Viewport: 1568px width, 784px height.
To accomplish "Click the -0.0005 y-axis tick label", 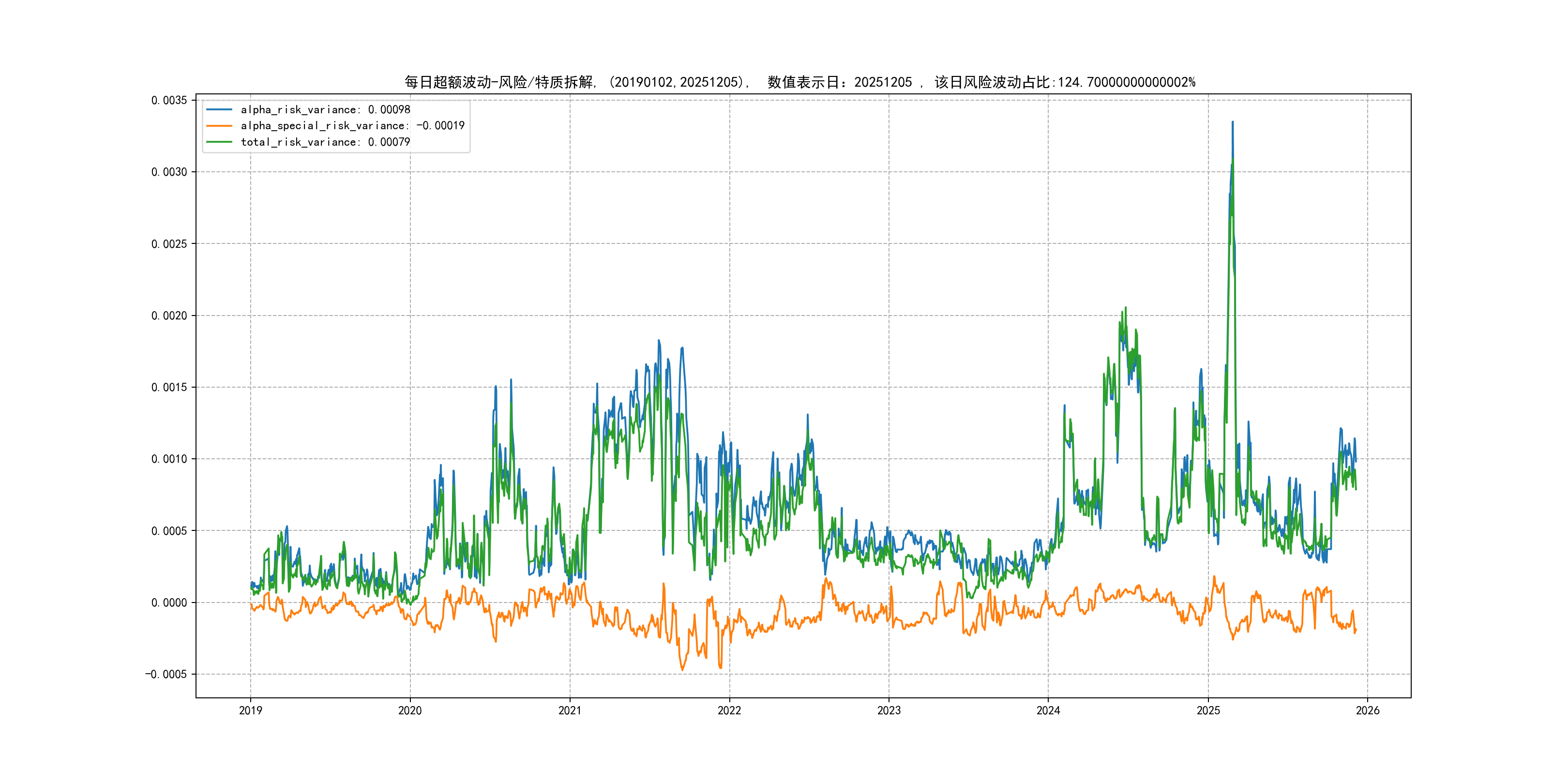I will tap(166, 675).
